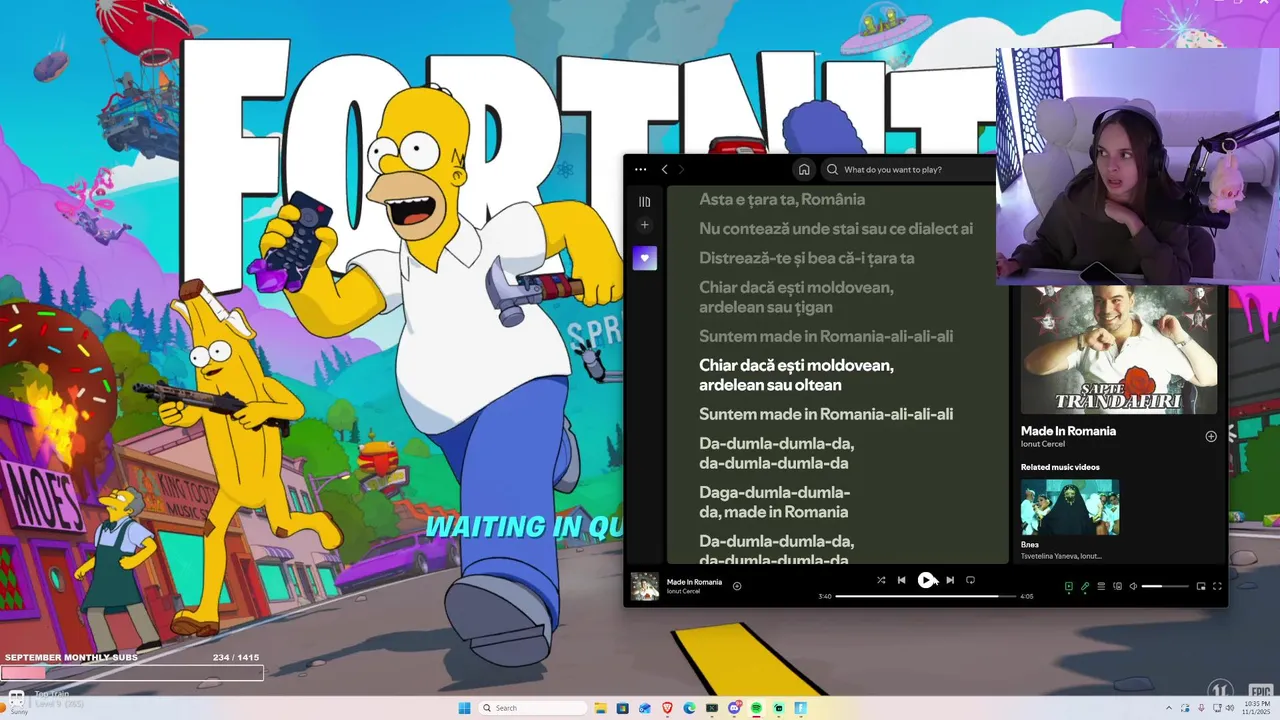The image size is (1280, 720).
Task: Go back in Spotify navigation
Action: click(x=665, y=169)
